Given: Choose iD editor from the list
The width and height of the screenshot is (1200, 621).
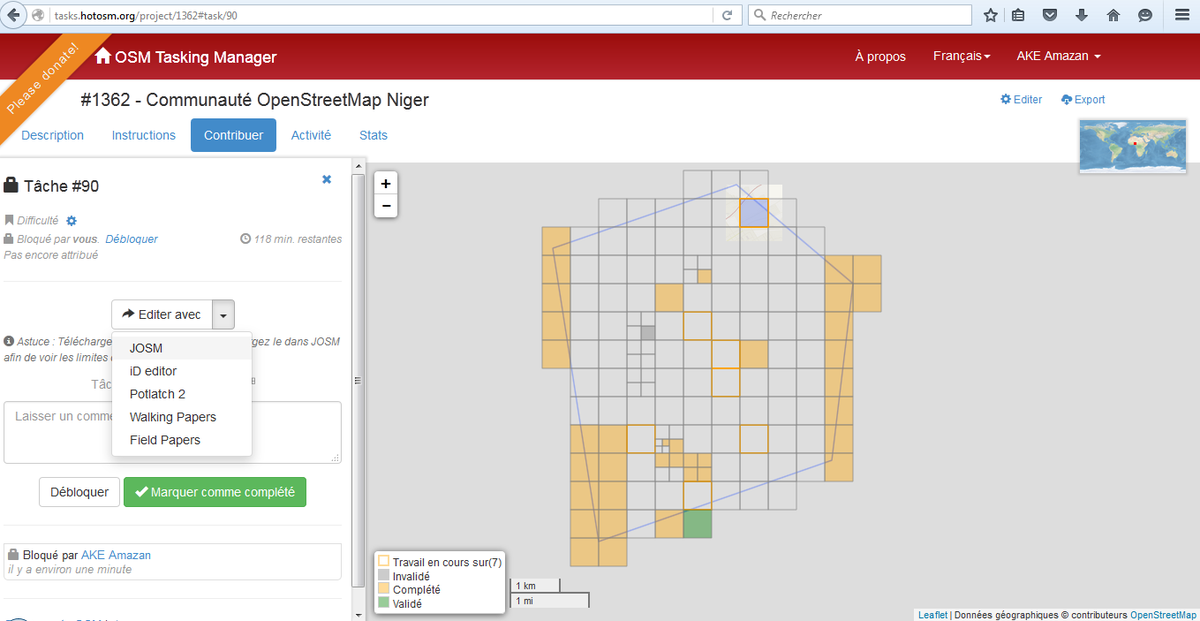Looking at the screenshot, I should pyautogui.click(x=182, y=371).
